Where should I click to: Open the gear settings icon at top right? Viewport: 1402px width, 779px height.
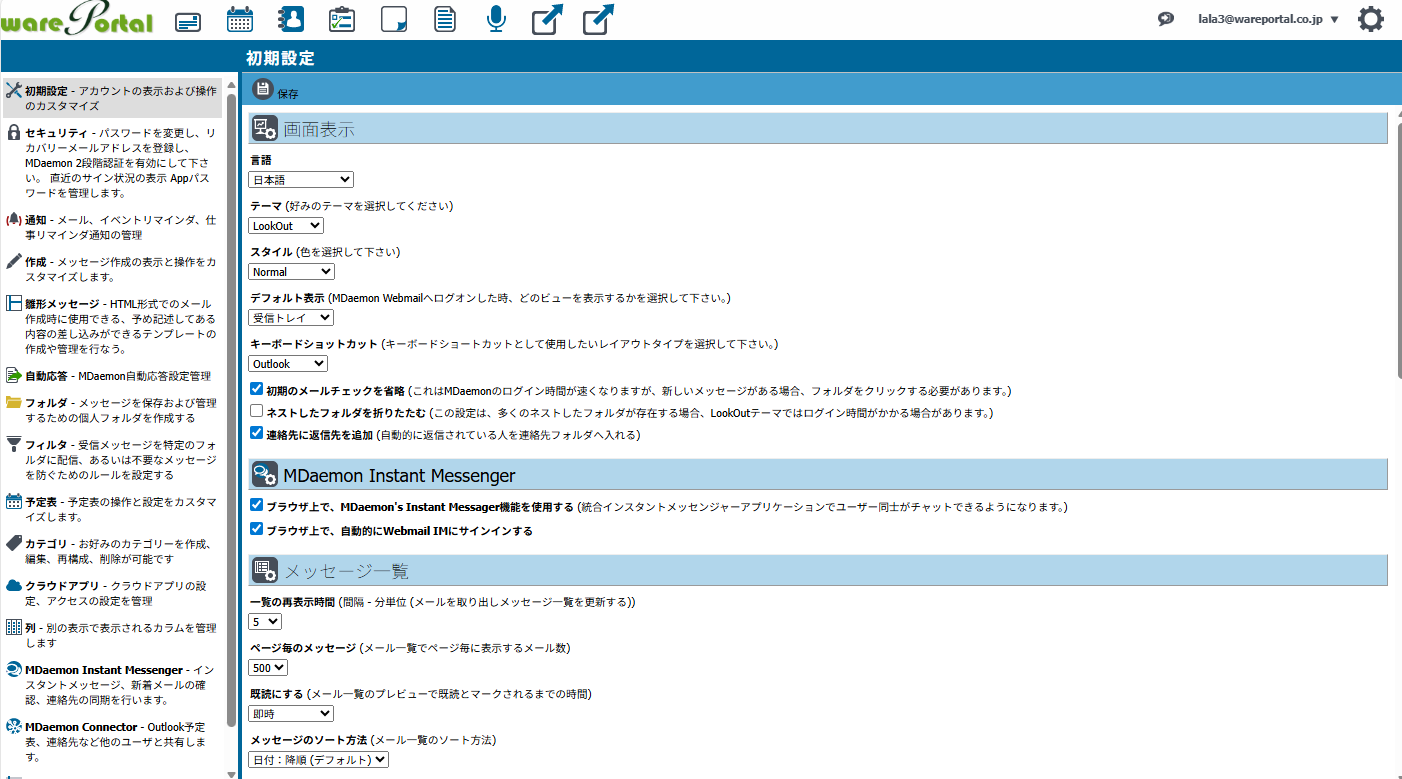tap(1370, 19)
